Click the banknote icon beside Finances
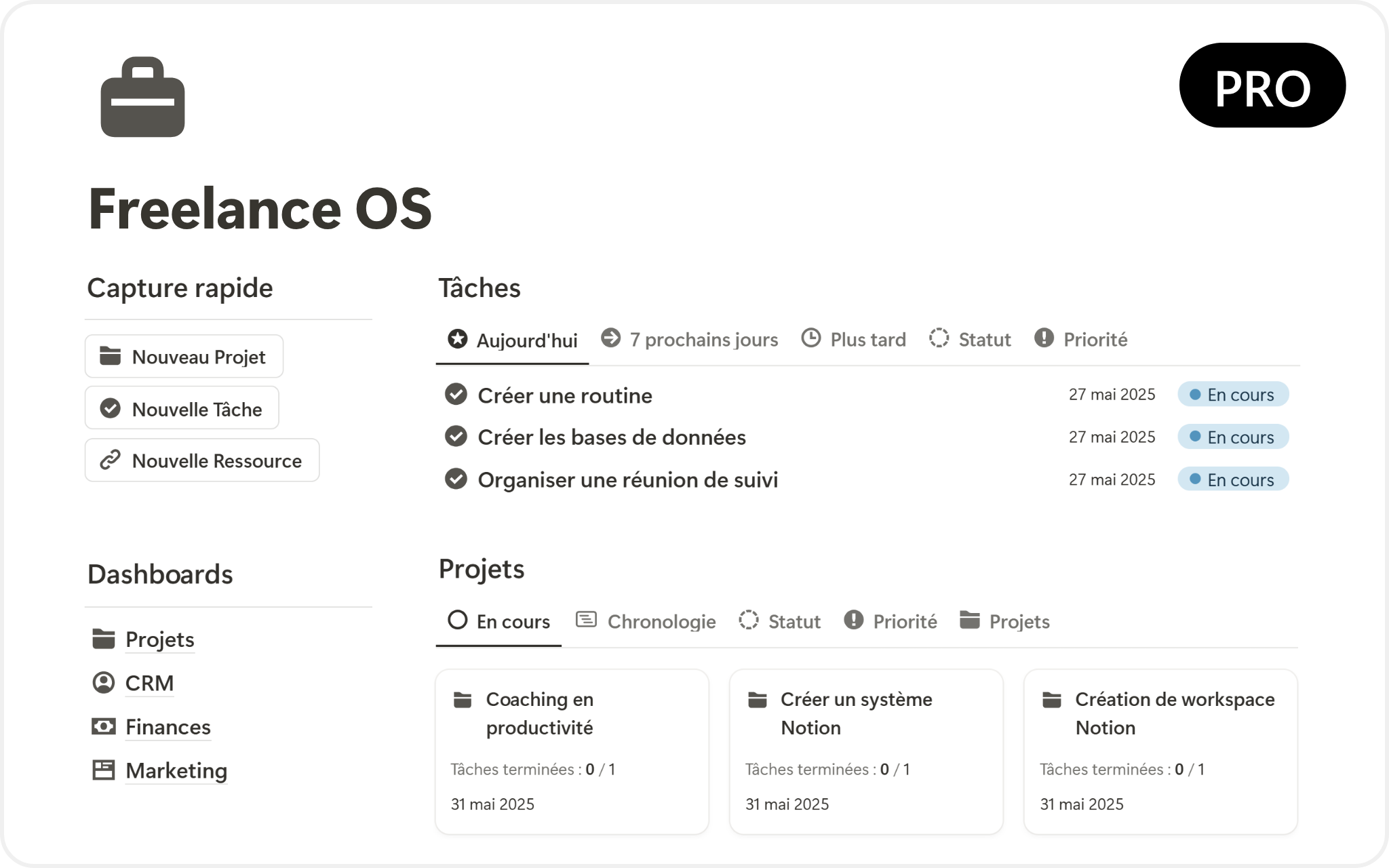 coord(103,726)
